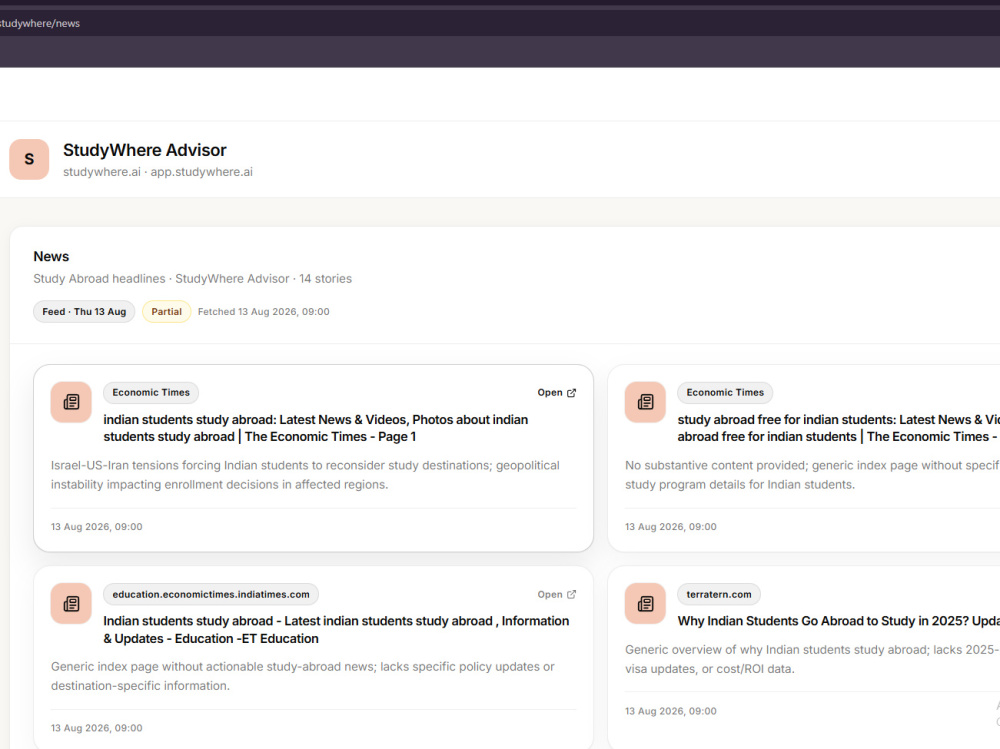Click the newspaper icon on the terratern.com card
Image resolution: width=1000 pixels, height=749 pixels.
click(x=645, y=604)
